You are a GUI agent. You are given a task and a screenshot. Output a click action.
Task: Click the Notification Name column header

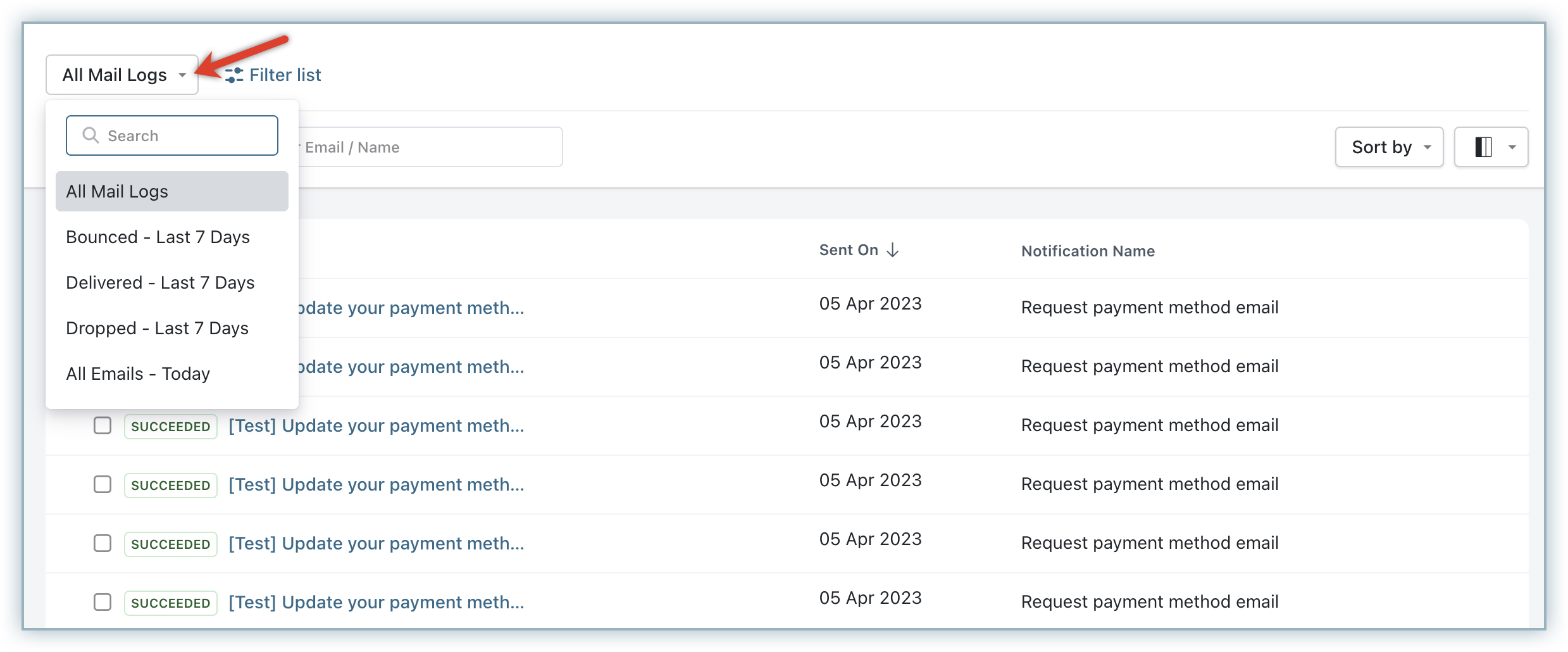(1088, 251)
